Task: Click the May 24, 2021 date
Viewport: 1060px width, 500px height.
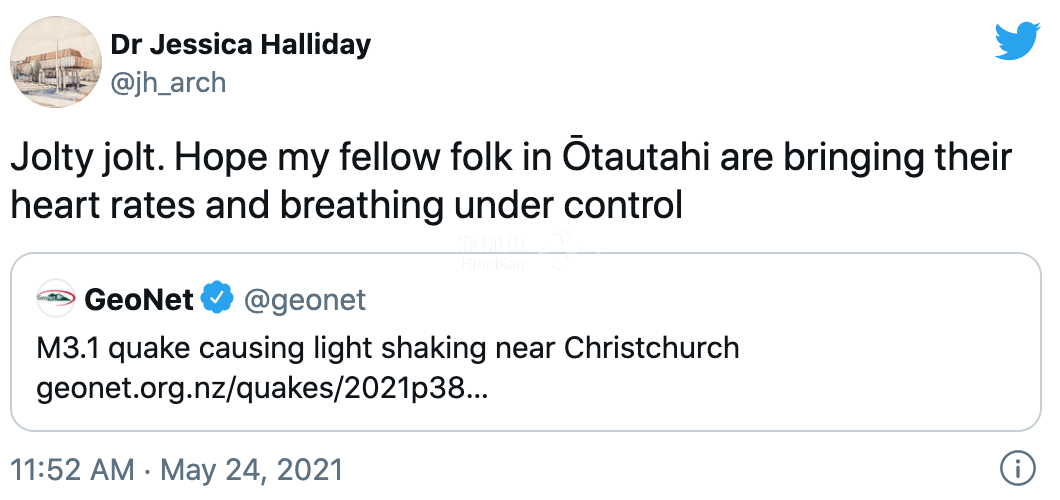Action: coord(252,469)
